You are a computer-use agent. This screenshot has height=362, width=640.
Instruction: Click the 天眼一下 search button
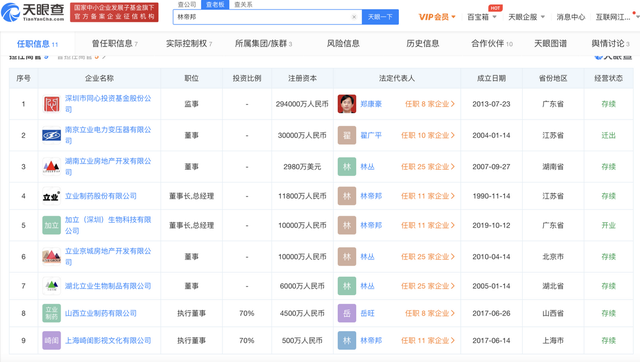coord(380,17)
